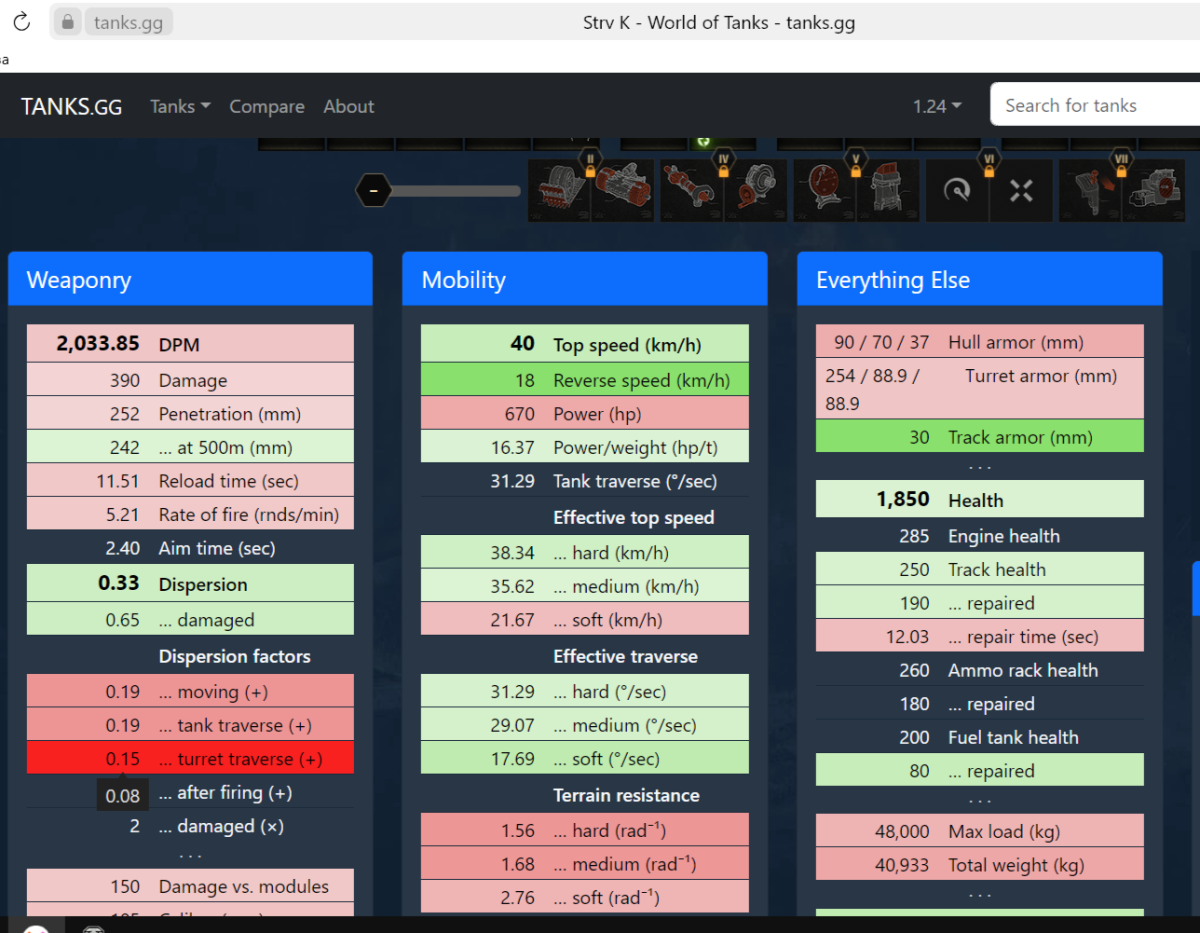Click the Engine health 285 row
This screenshot has height=933, width=1200.
pos(980,536)
